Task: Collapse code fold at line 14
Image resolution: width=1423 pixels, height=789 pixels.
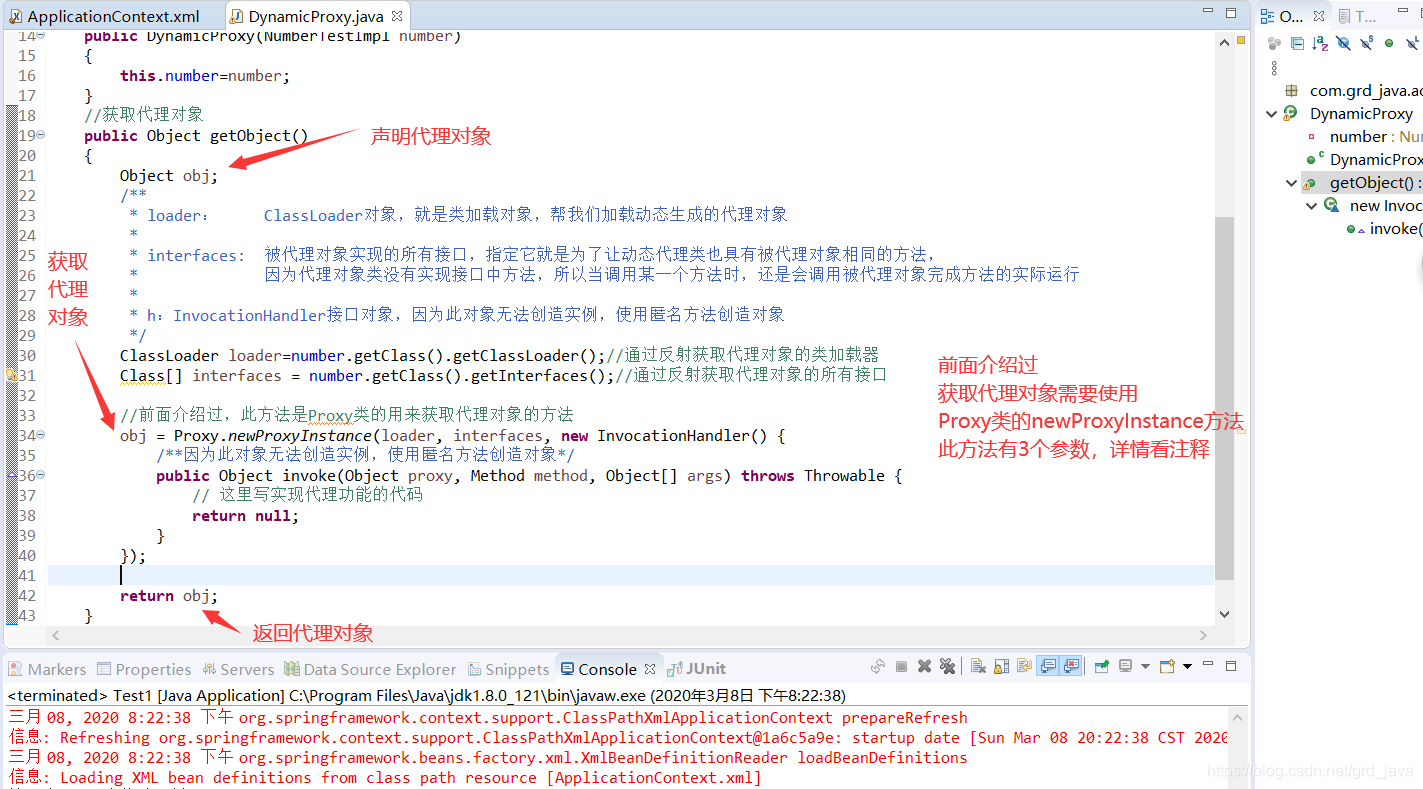Action: [41, 36]
